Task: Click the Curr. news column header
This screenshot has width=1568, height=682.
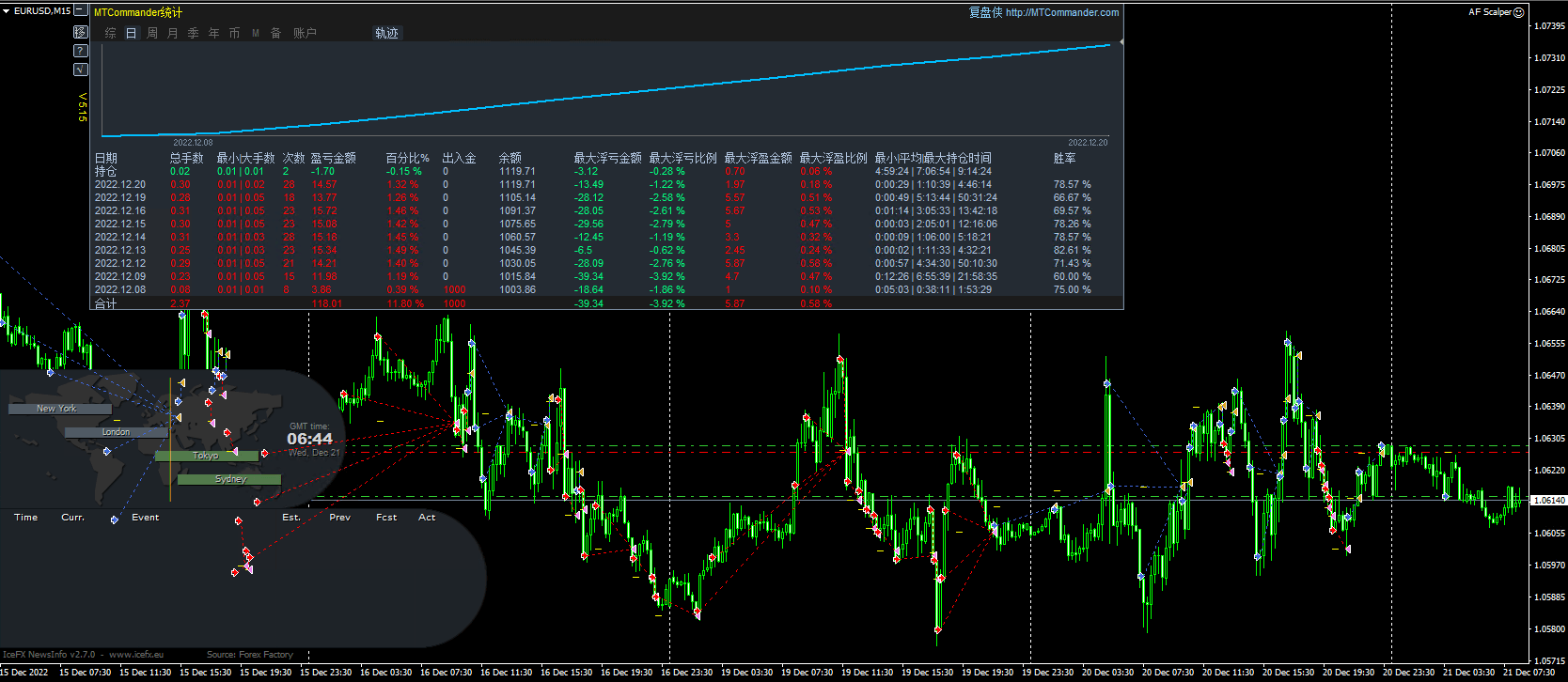Action: click(x=72, y=518)
